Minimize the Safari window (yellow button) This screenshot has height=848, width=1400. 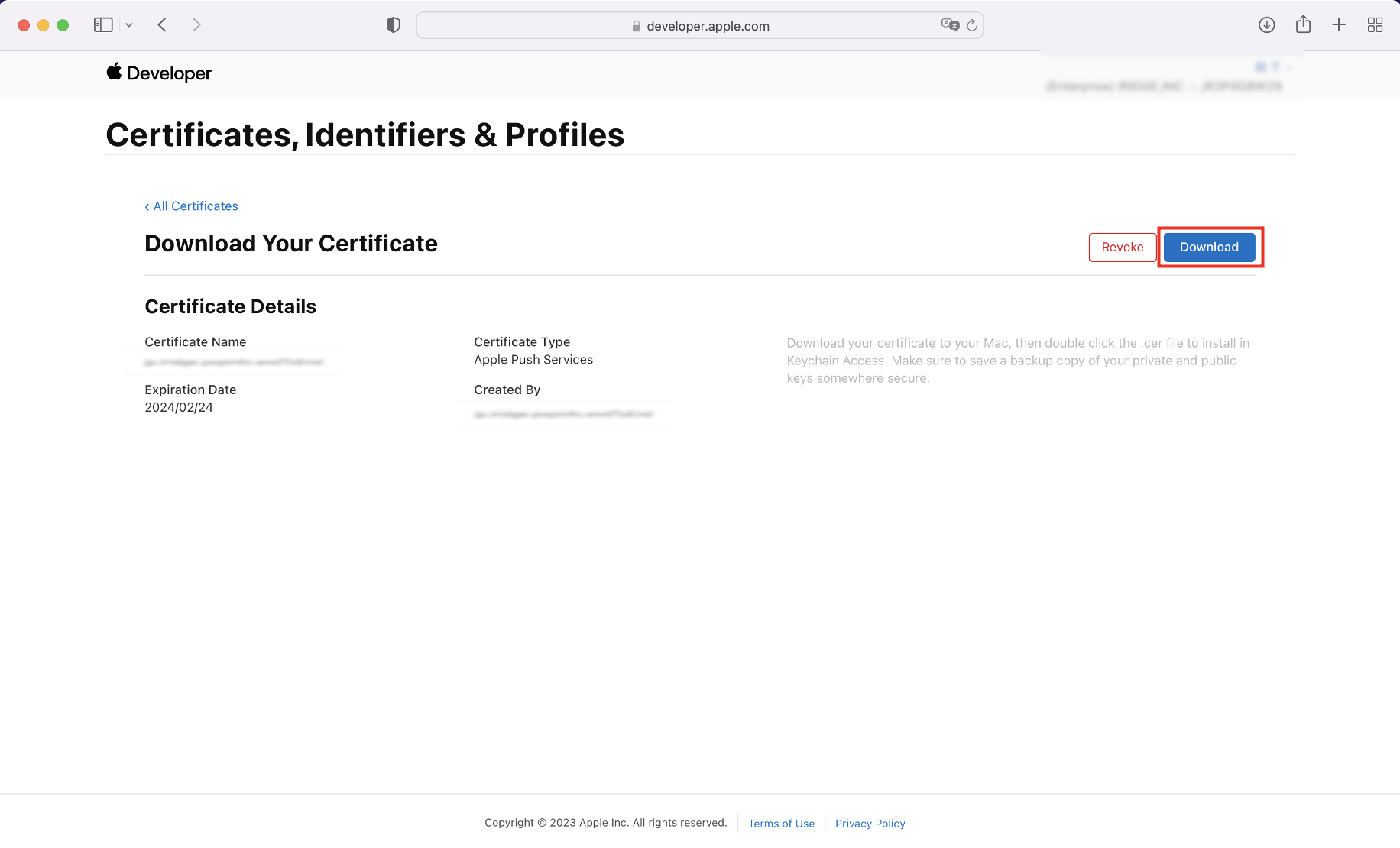44,25
